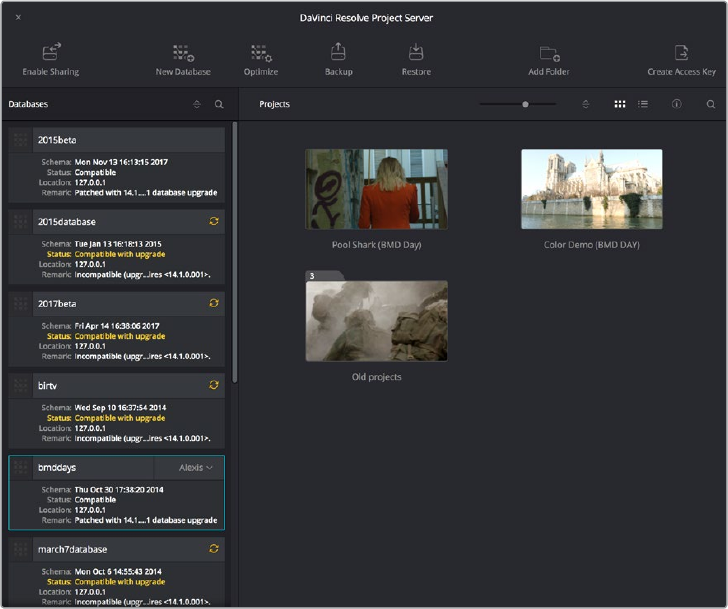Grab the drag handle of 2015beta
This screenshot has width=728, height=609.
pyautogui.click(x=20, y=140)
